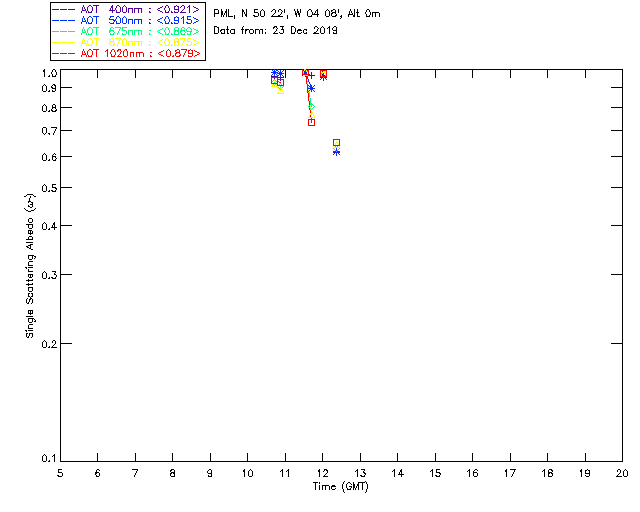
Task: Click the y-axis tick label '0.7'
Action: click(49, 131)
